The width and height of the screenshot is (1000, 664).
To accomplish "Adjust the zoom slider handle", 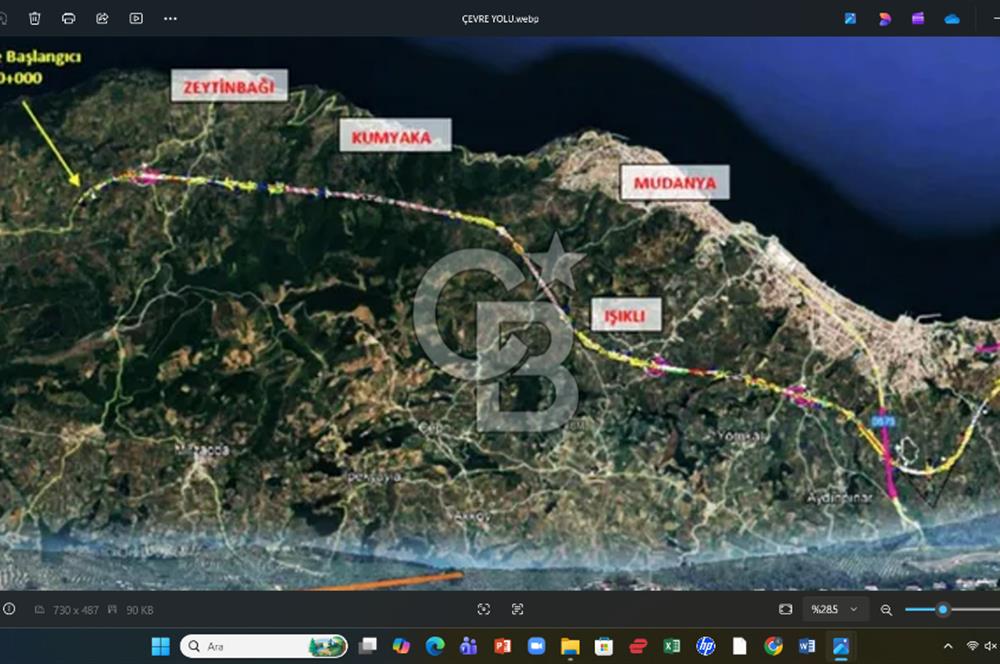I will (943, 610).
